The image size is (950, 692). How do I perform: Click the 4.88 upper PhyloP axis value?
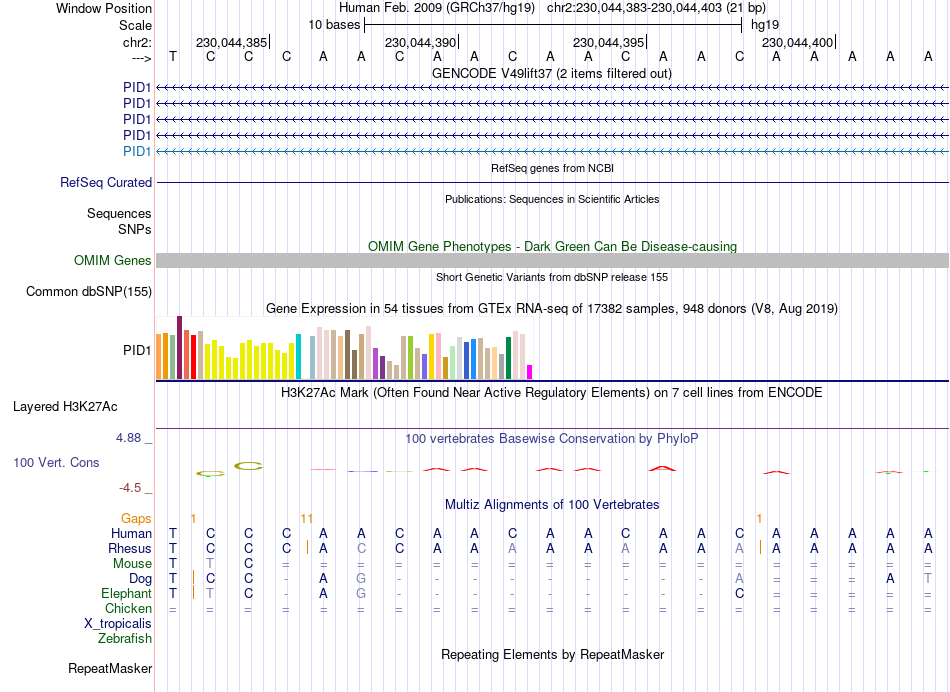click(128, 437)
